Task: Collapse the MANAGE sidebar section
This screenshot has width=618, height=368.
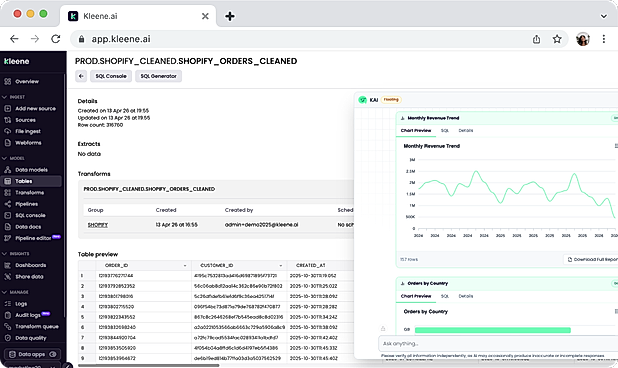Action: [5, 292]
